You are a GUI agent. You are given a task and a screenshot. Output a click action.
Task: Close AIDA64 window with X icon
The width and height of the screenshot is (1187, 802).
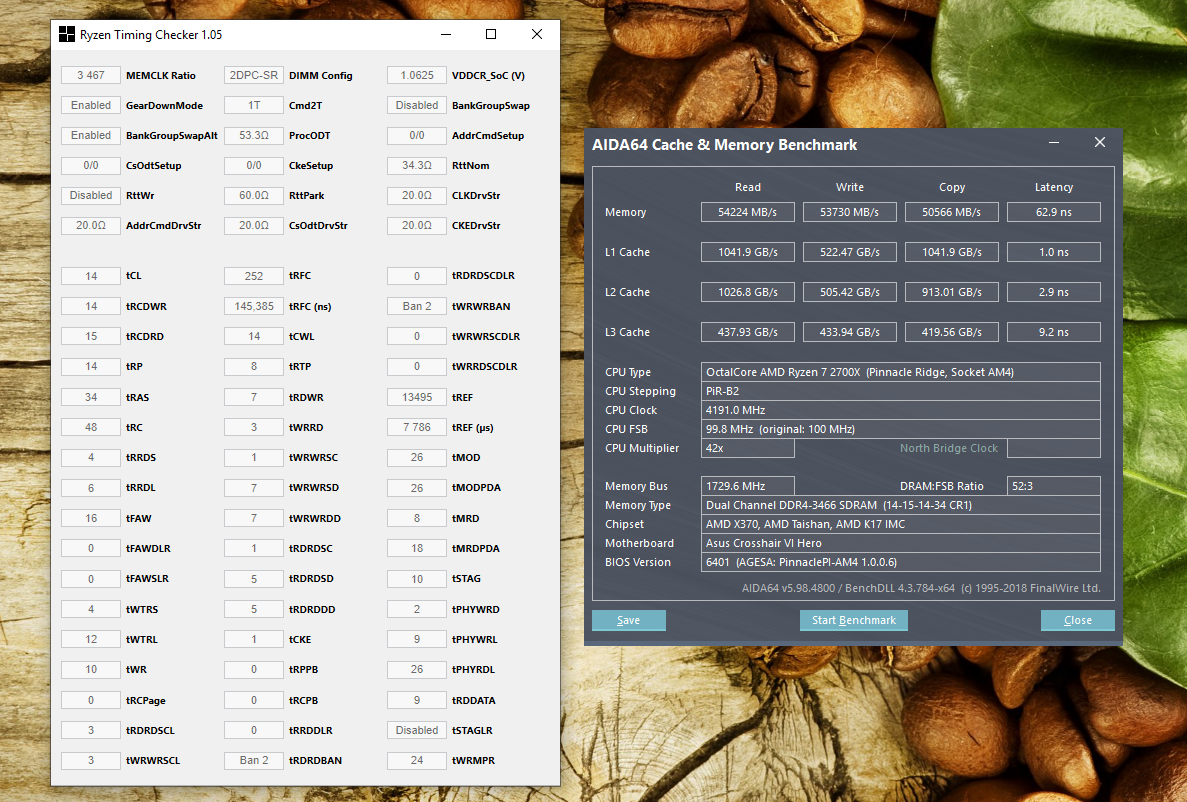click(1100, 142)
